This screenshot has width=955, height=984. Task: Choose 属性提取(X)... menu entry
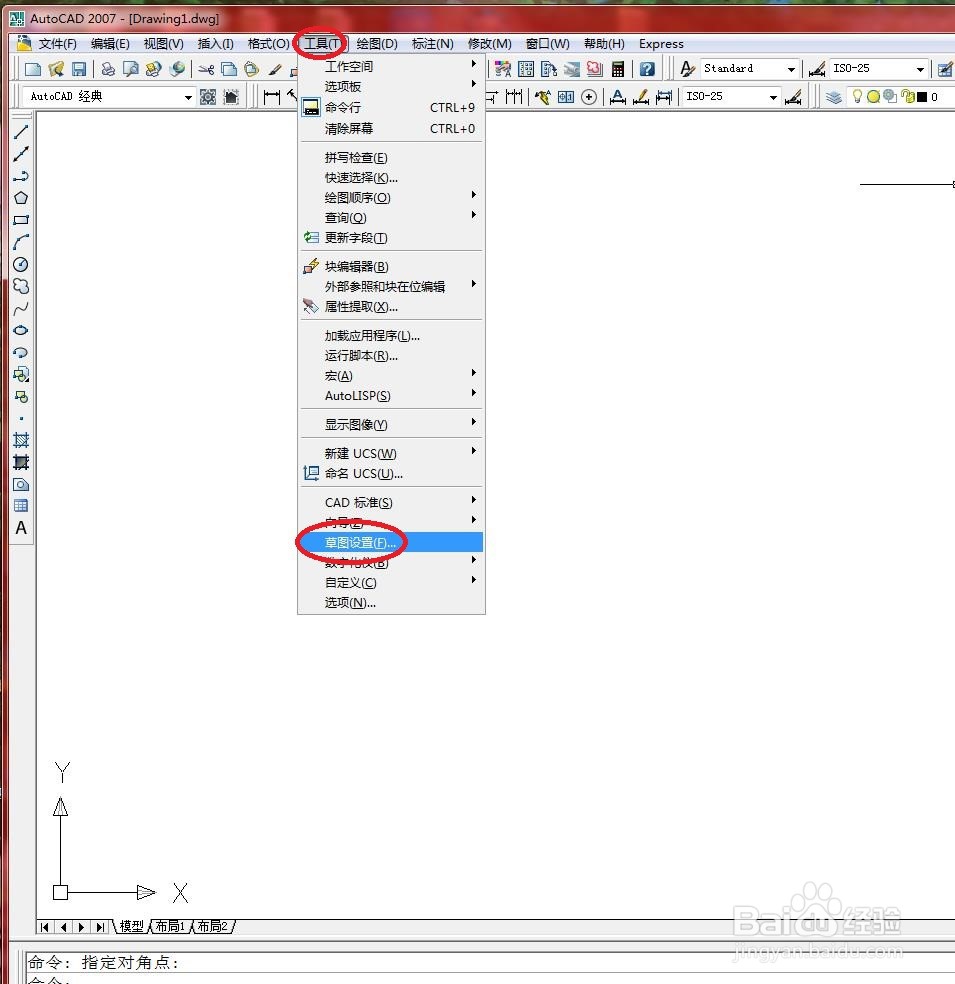tap(391, 307)
